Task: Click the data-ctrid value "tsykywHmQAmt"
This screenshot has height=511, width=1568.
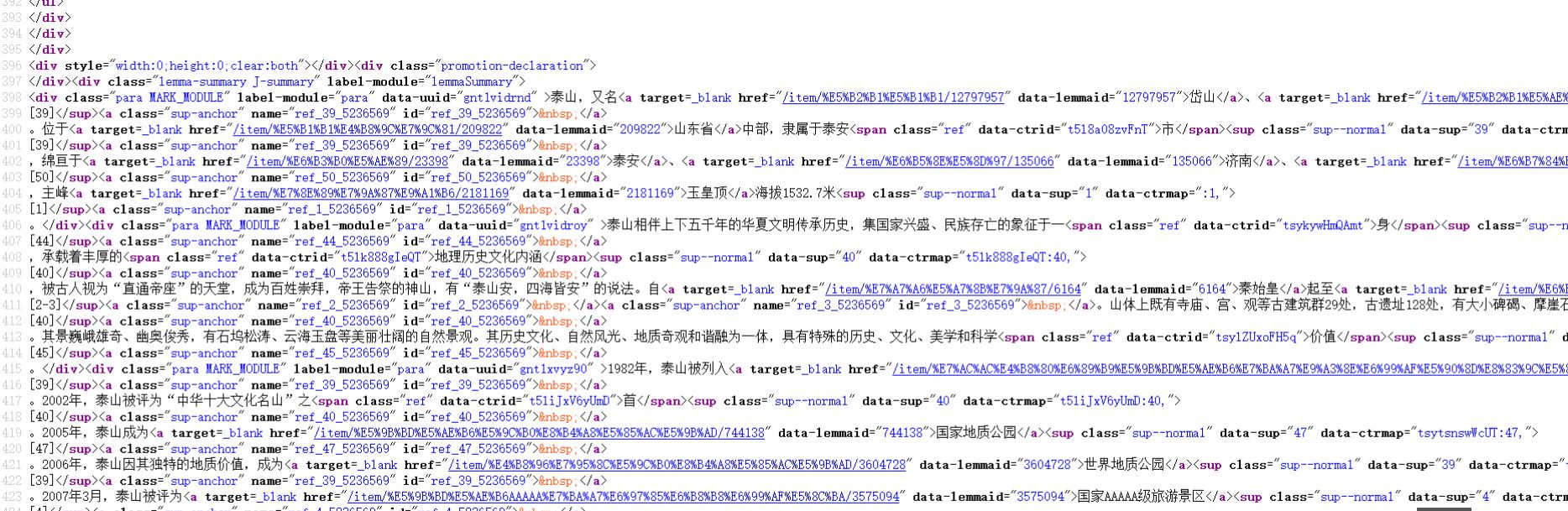Action: [1323, 225]
